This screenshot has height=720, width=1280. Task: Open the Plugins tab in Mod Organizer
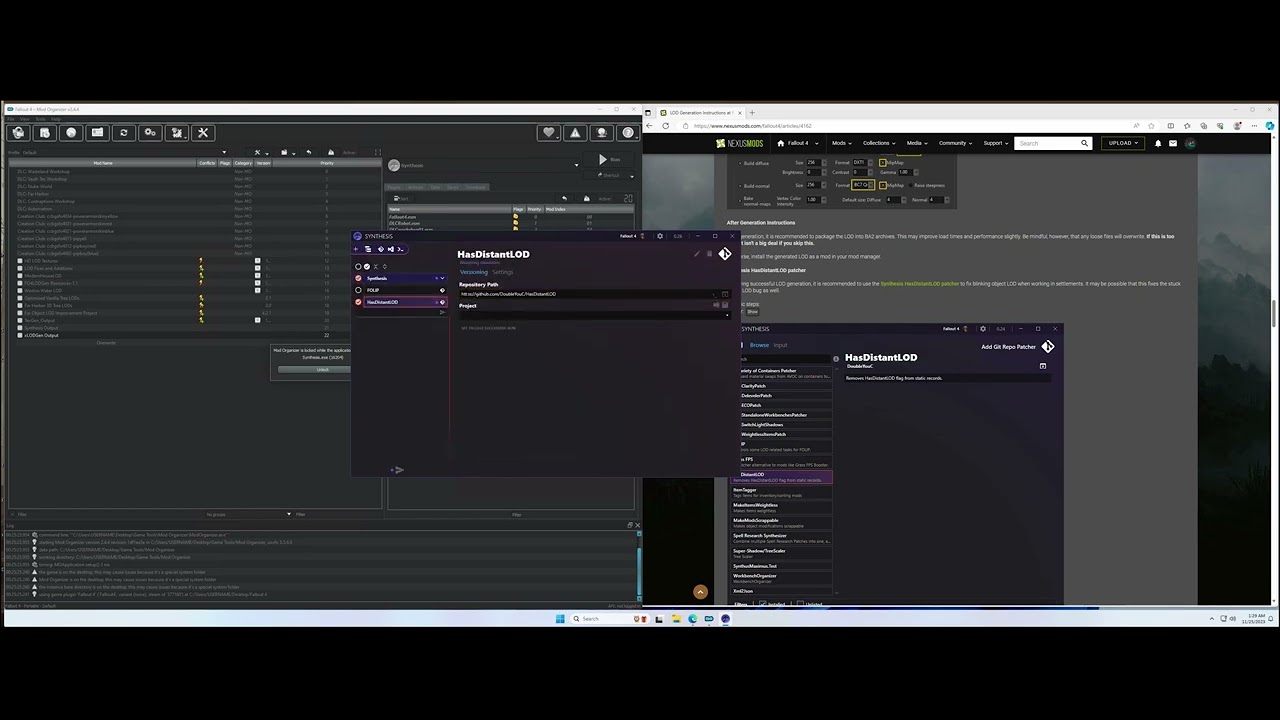pos(394,187)
